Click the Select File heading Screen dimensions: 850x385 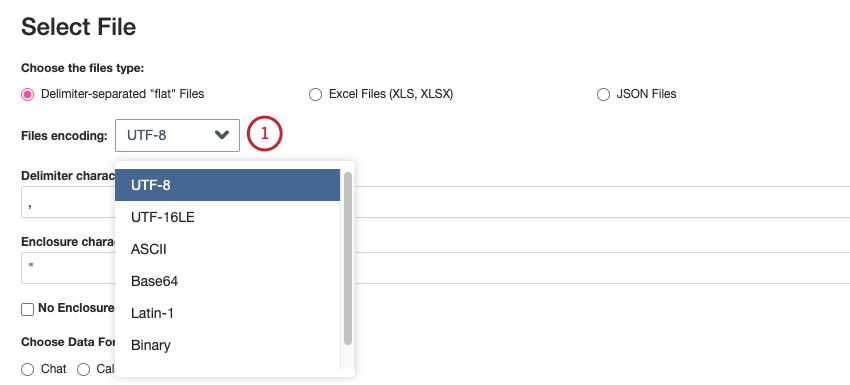[79, 27]
